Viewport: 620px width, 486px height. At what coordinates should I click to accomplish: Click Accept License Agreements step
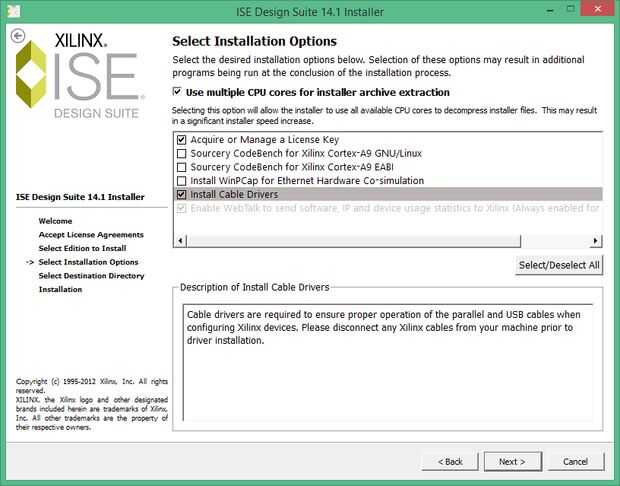(x=91, y=235)
